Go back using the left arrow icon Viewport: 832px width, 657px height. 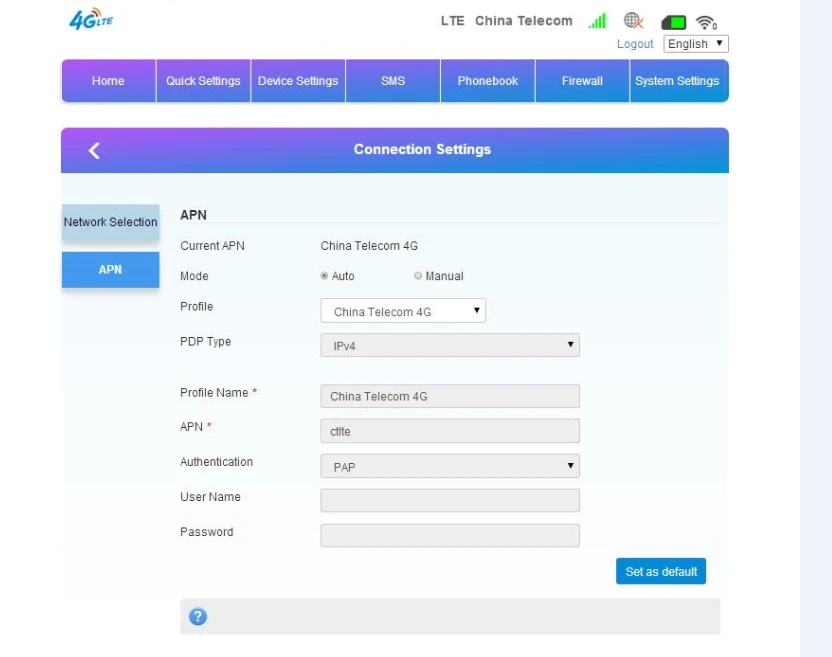coord(94,151)
